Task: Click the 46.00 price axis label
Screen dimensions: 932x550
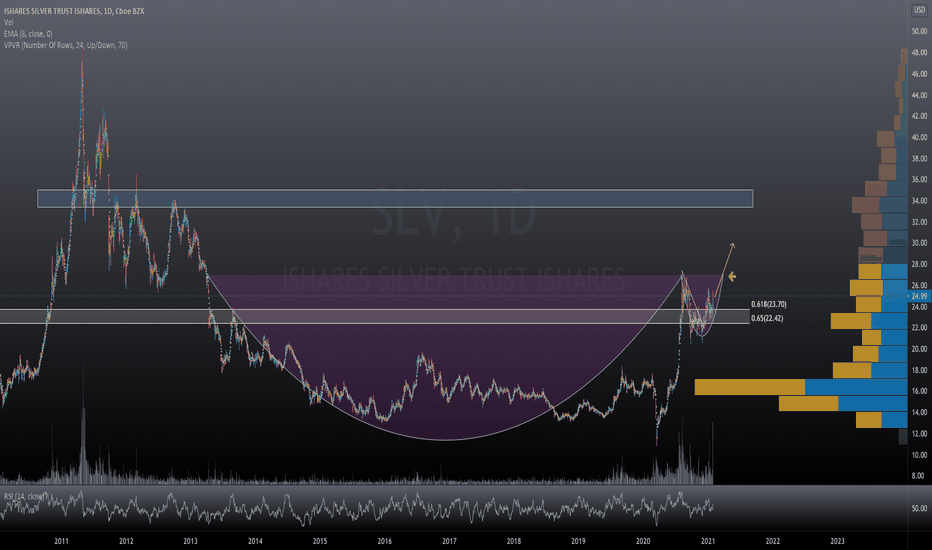Action: [x=919, y=74]
